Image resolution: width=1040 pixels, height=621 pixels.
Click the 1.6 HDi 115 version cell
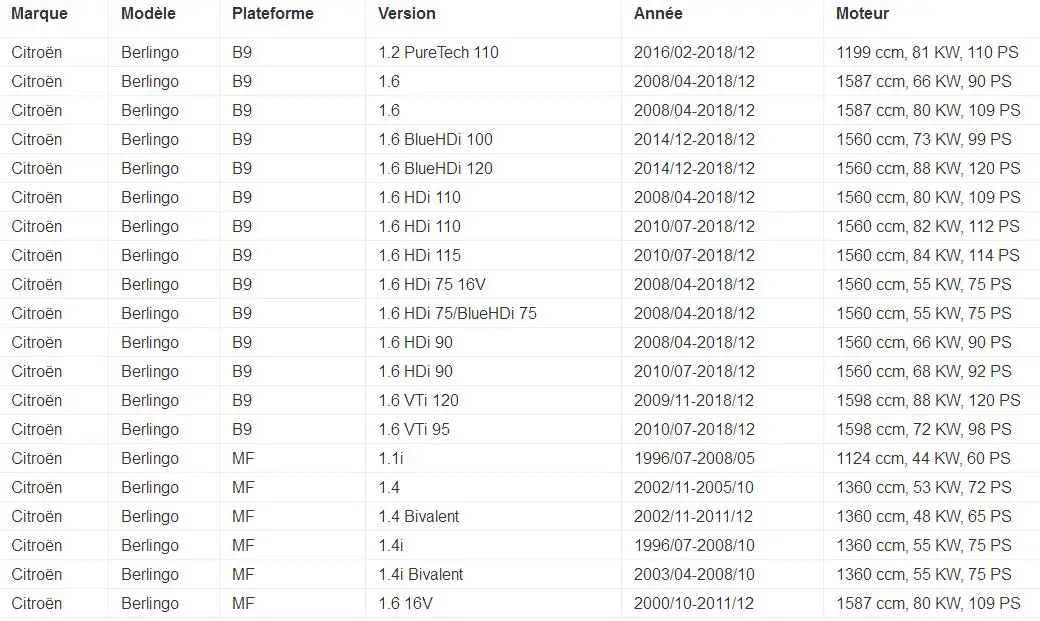click(493, 255)
